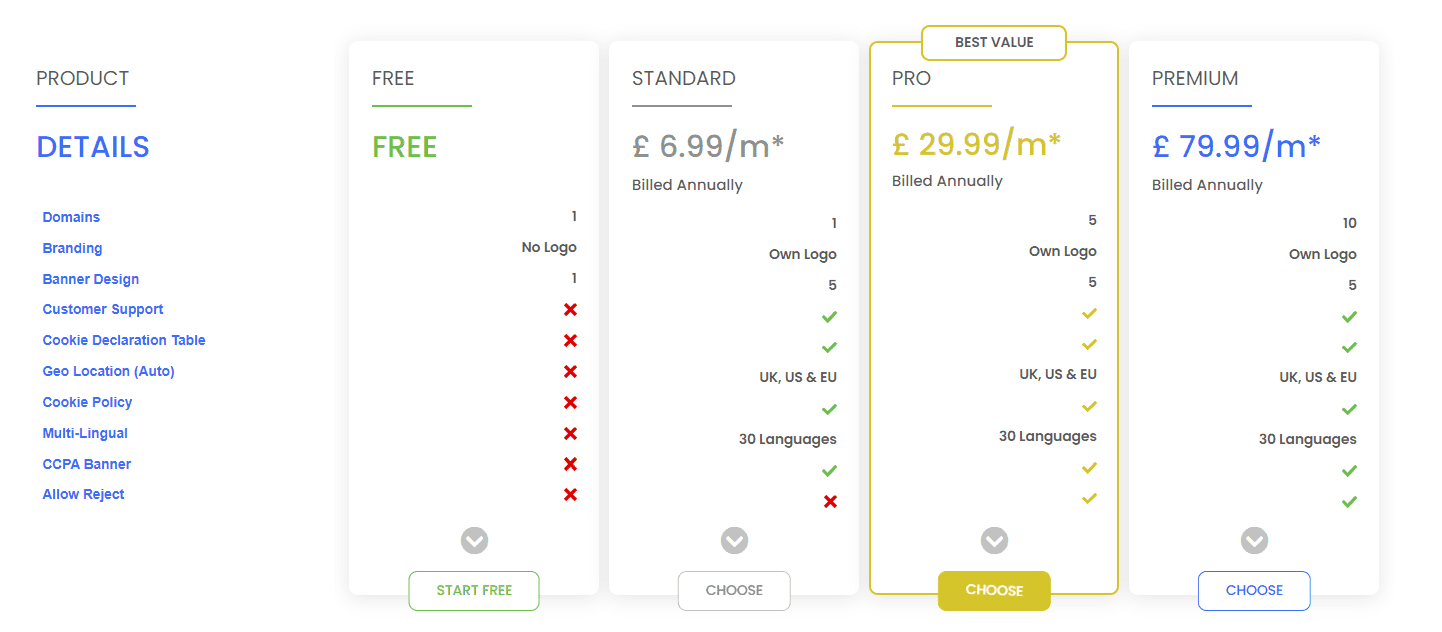Choose the Pro plan
1442x632 pixels.
(x=994, y=591)
